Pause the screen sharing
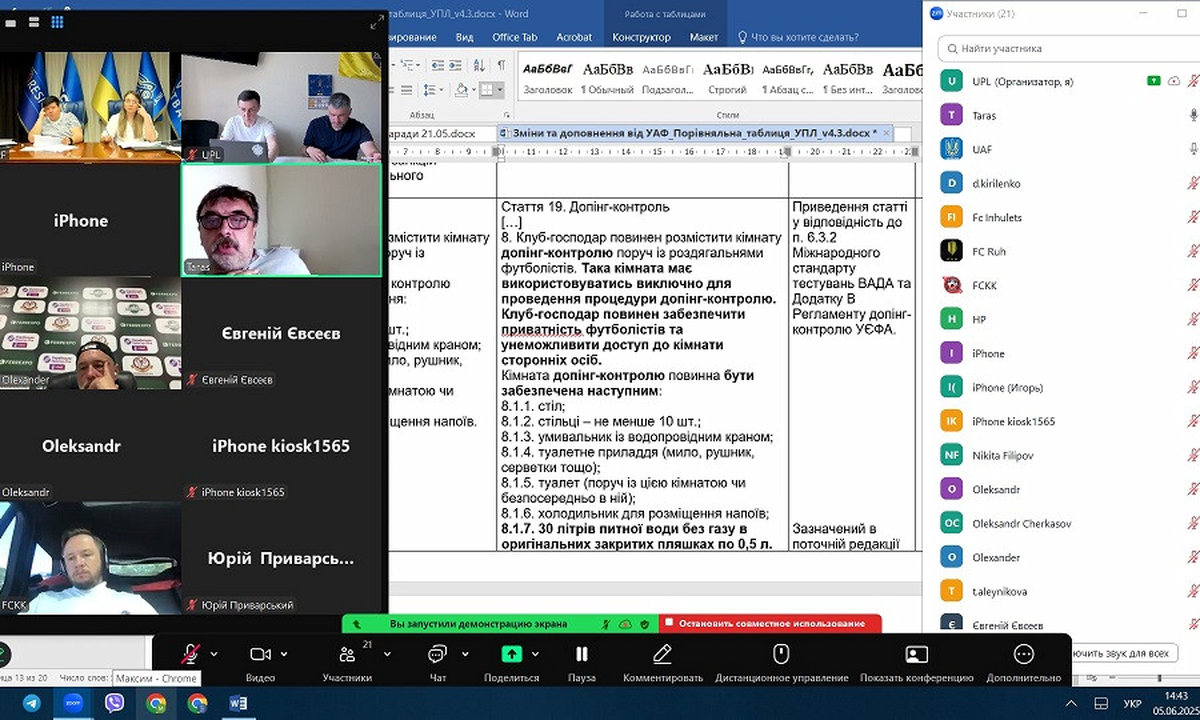This screenshot has height=720, width=1200. pyautogui.click(x=581, y=654)
